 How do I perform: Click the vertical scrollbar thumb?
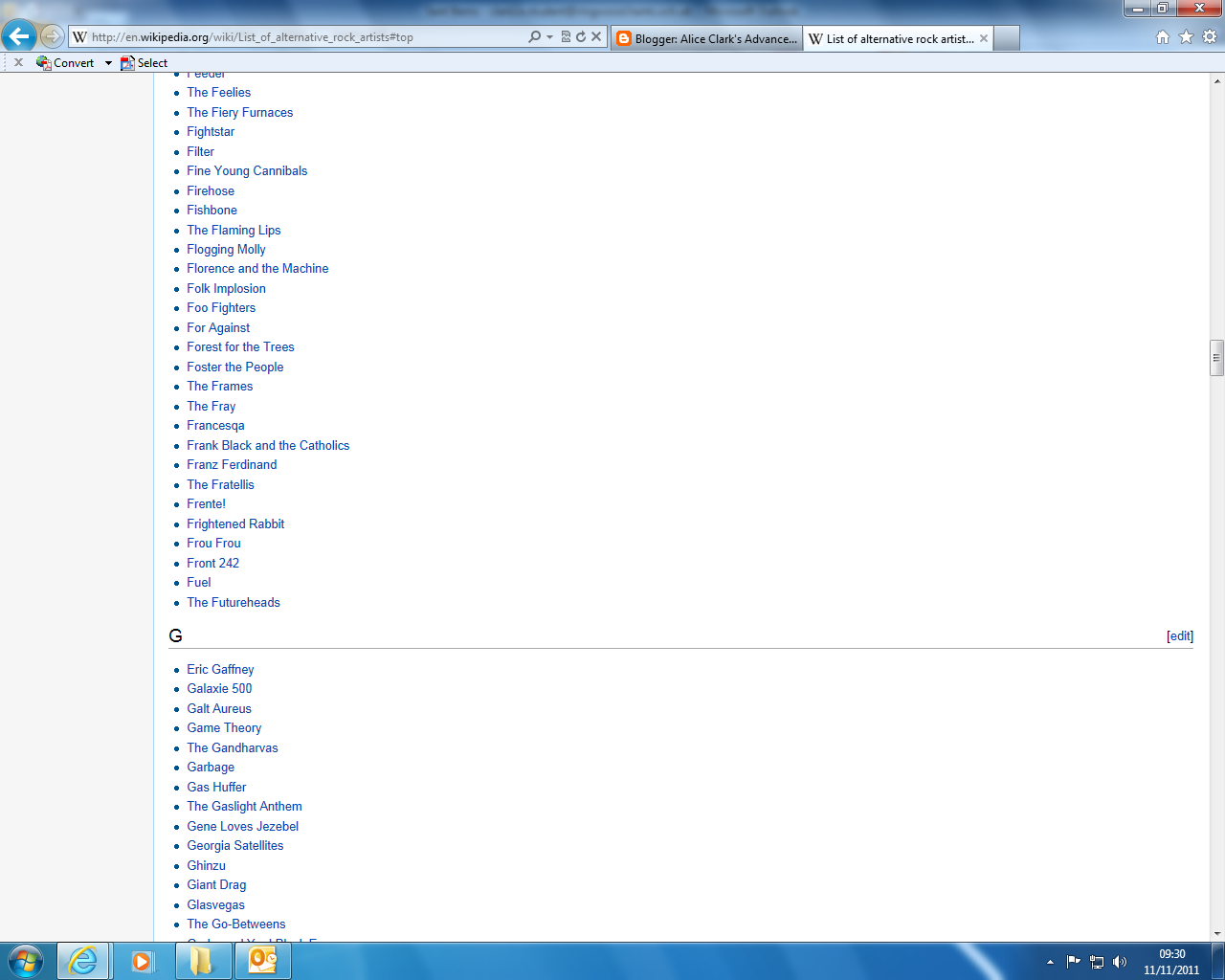[1216, 358]
